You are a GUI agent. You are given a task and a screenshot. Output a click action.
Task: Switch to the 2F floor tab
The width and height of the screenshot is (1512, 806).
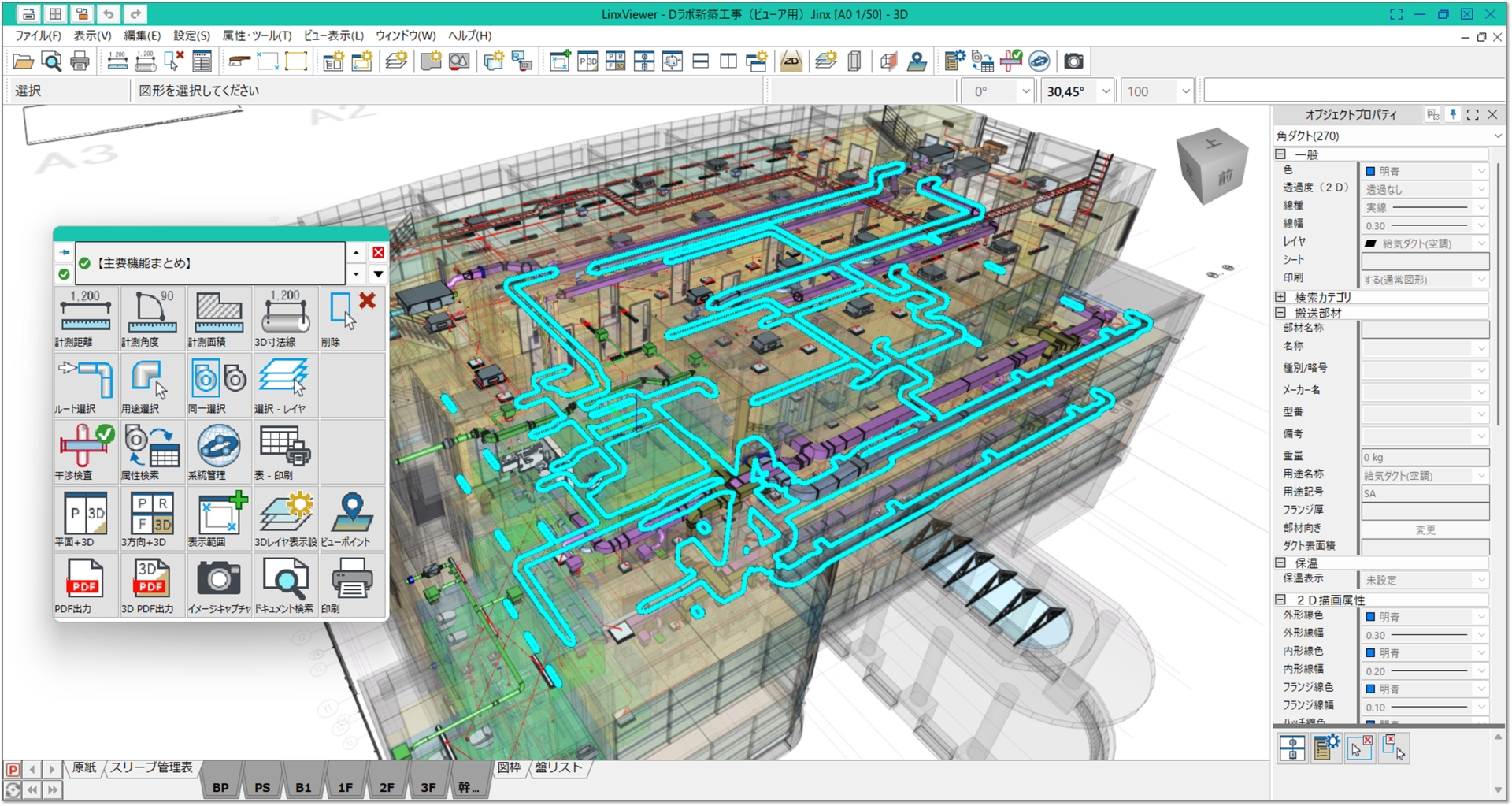[386, 787]
